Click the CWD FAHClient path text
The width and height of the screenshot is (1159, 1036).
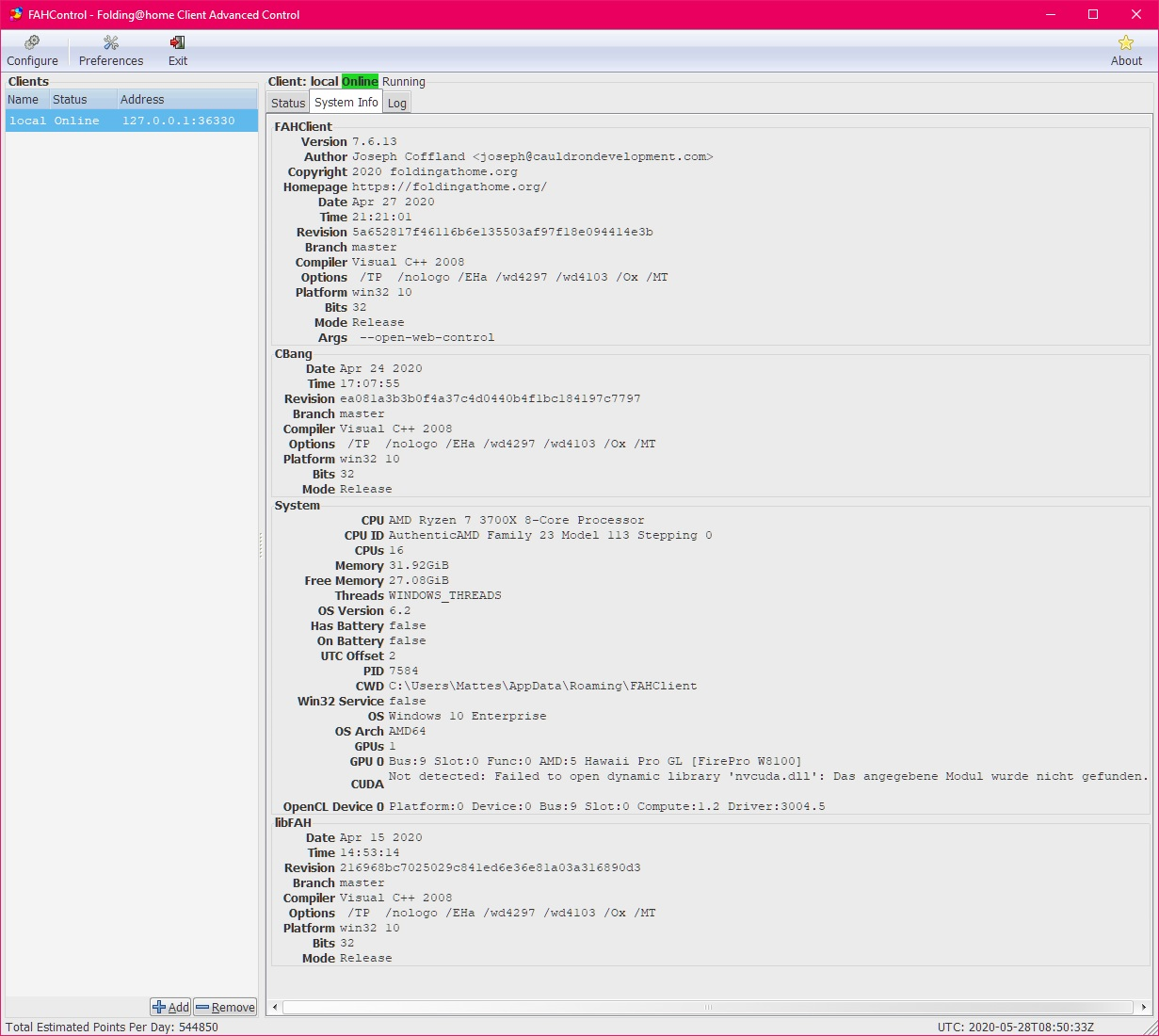pyautogui.click(x=542, y=686)
